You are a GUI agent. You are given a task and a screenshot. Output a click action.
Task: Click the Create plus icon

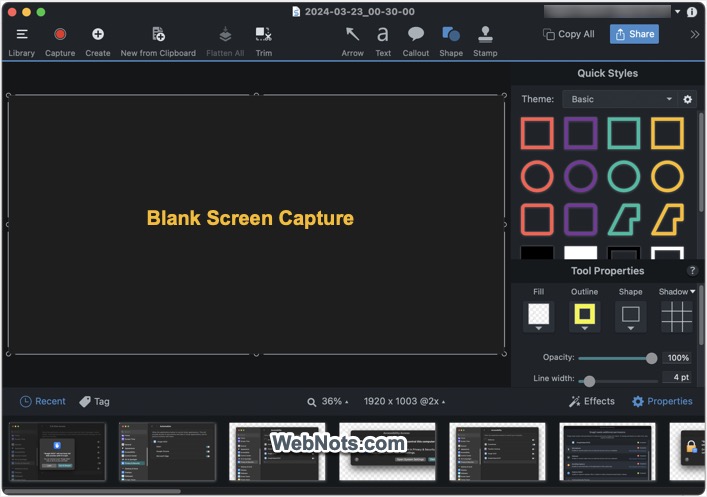coord(98,34)
